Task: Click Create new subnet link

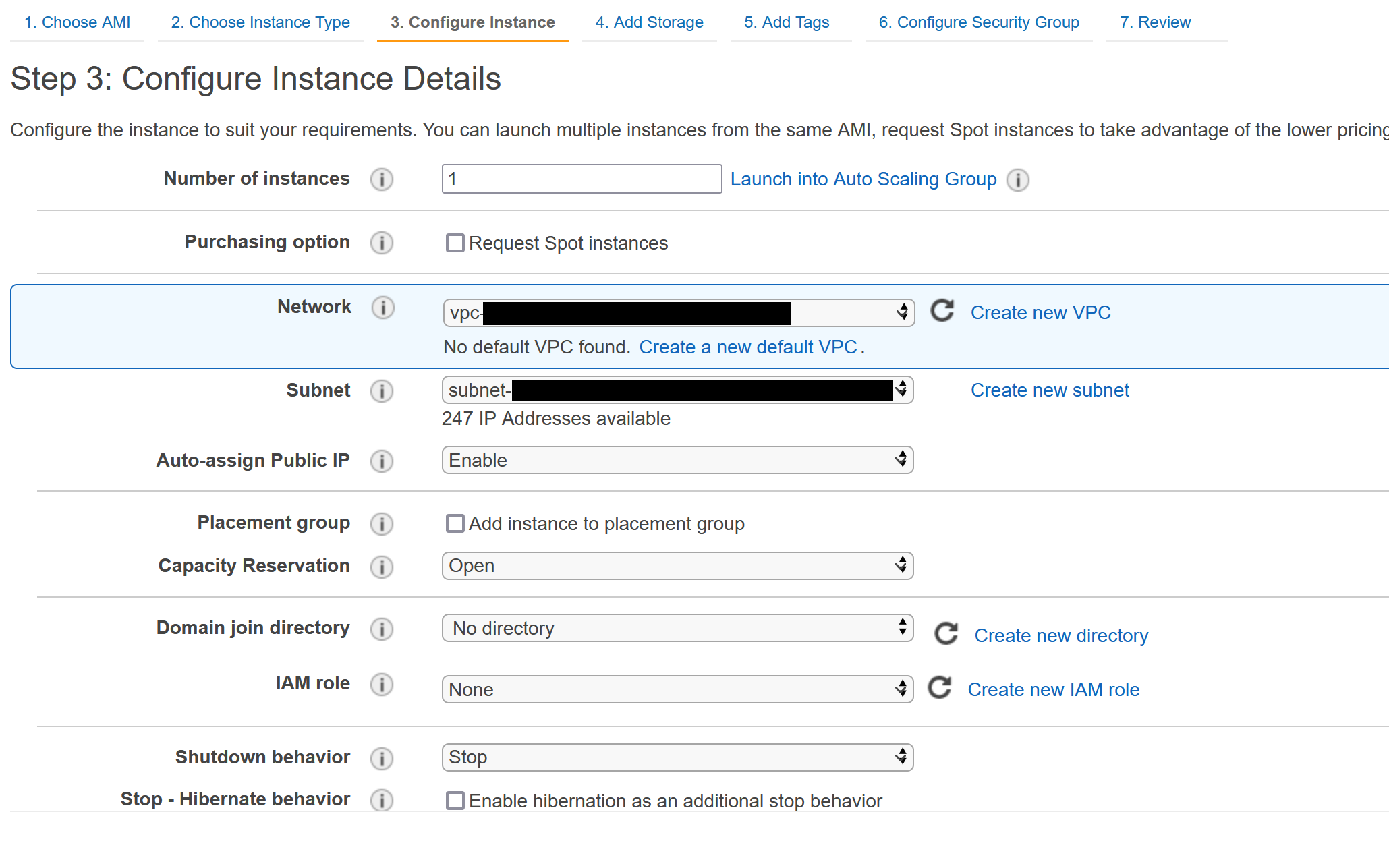Action: [x=1049, y=390]
